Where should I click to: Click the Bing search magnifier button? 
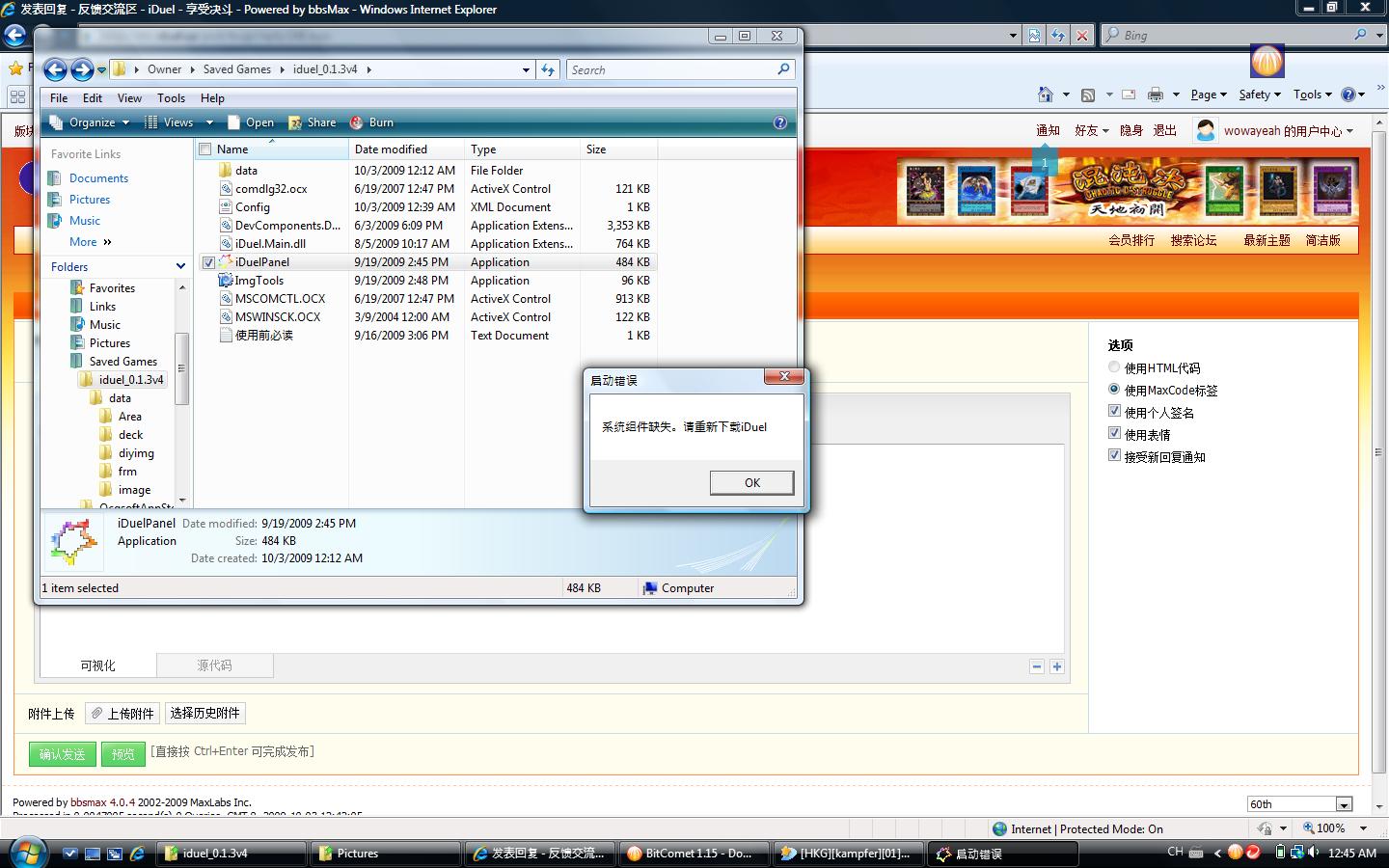pyautogui.click(x=1361, y=35)
